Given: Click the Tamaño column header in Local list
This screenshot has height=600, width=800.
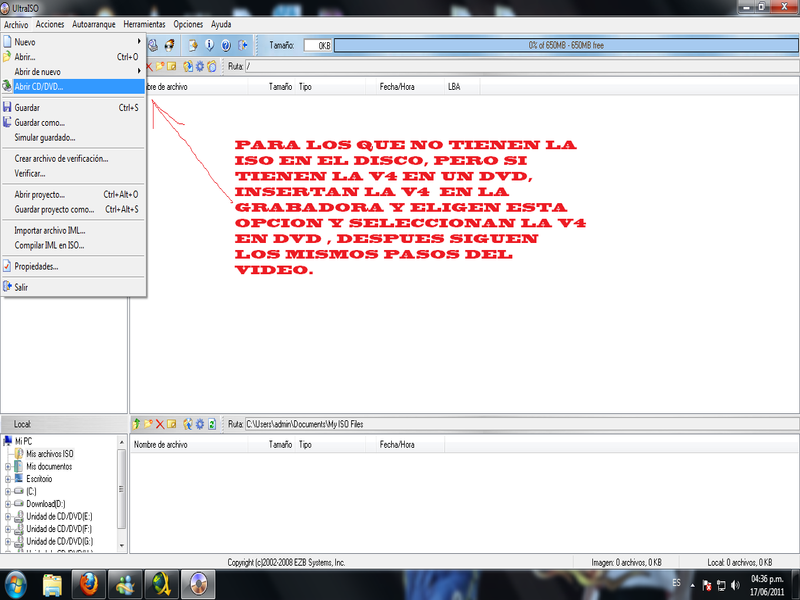Looking at the screenshot, I should (x=271, y=444).
